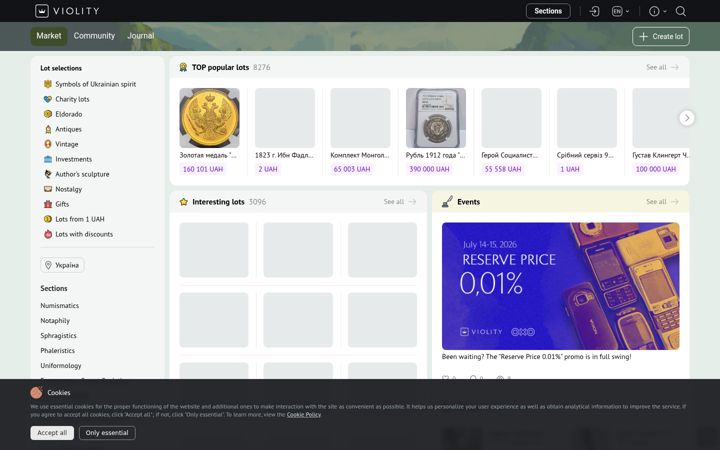Switch to the Community tab

[x=94, y=36]
